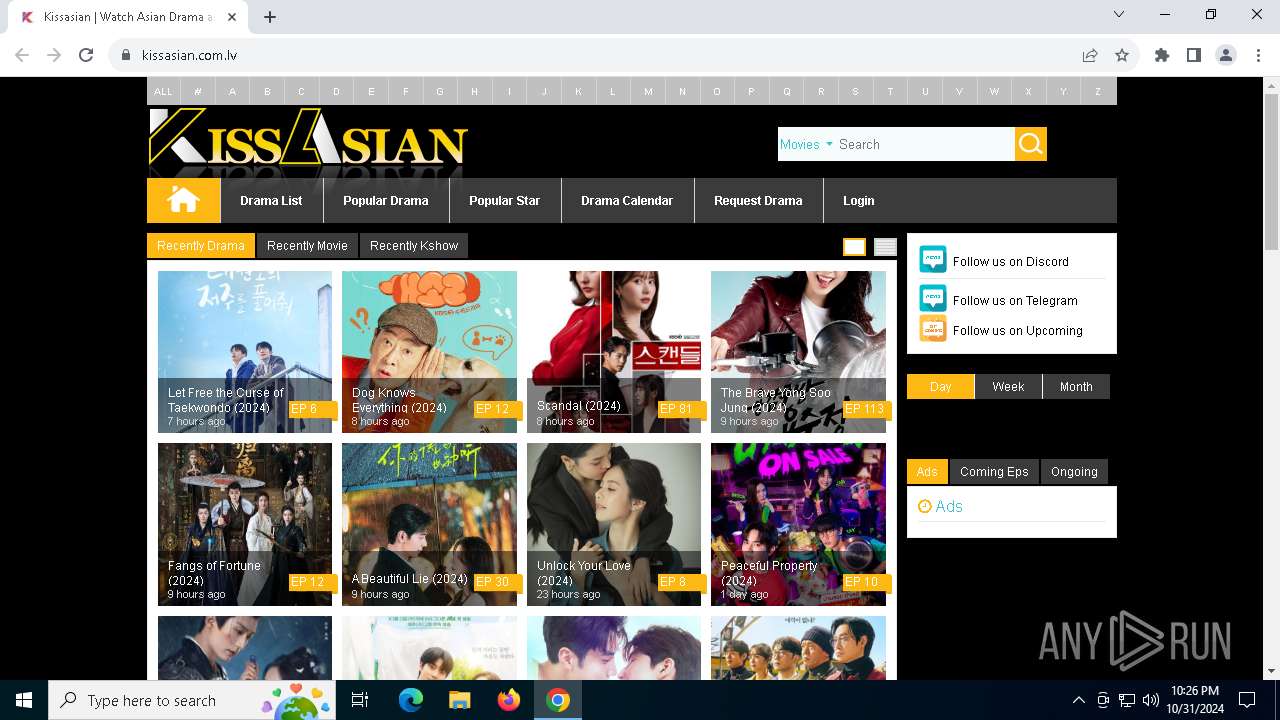Click the volume icon in system tray
The width and height of the screenshot is (1280, 720).
[x=1151, y=700]
